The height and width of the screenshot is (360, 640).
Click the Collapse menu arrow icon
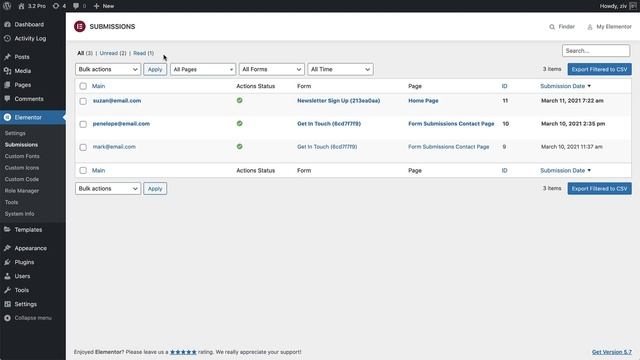click(7, 318)
